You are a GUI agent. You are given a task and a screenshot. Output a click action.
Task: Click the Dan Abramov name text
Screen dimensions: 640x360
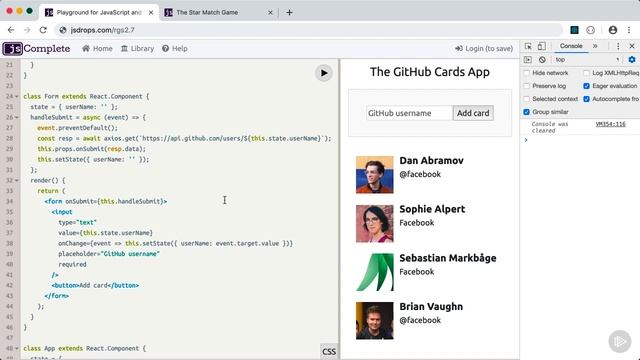pos(431,160)
